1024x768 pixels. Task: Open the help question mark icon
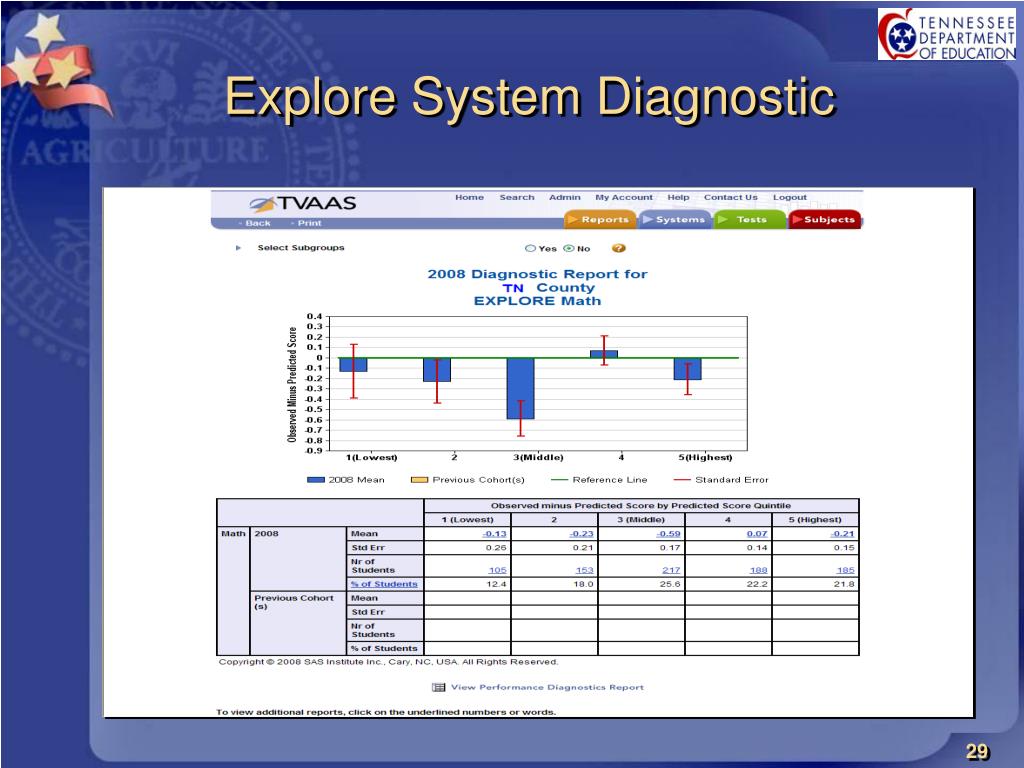pyautogui.click(x=618, y=248)
